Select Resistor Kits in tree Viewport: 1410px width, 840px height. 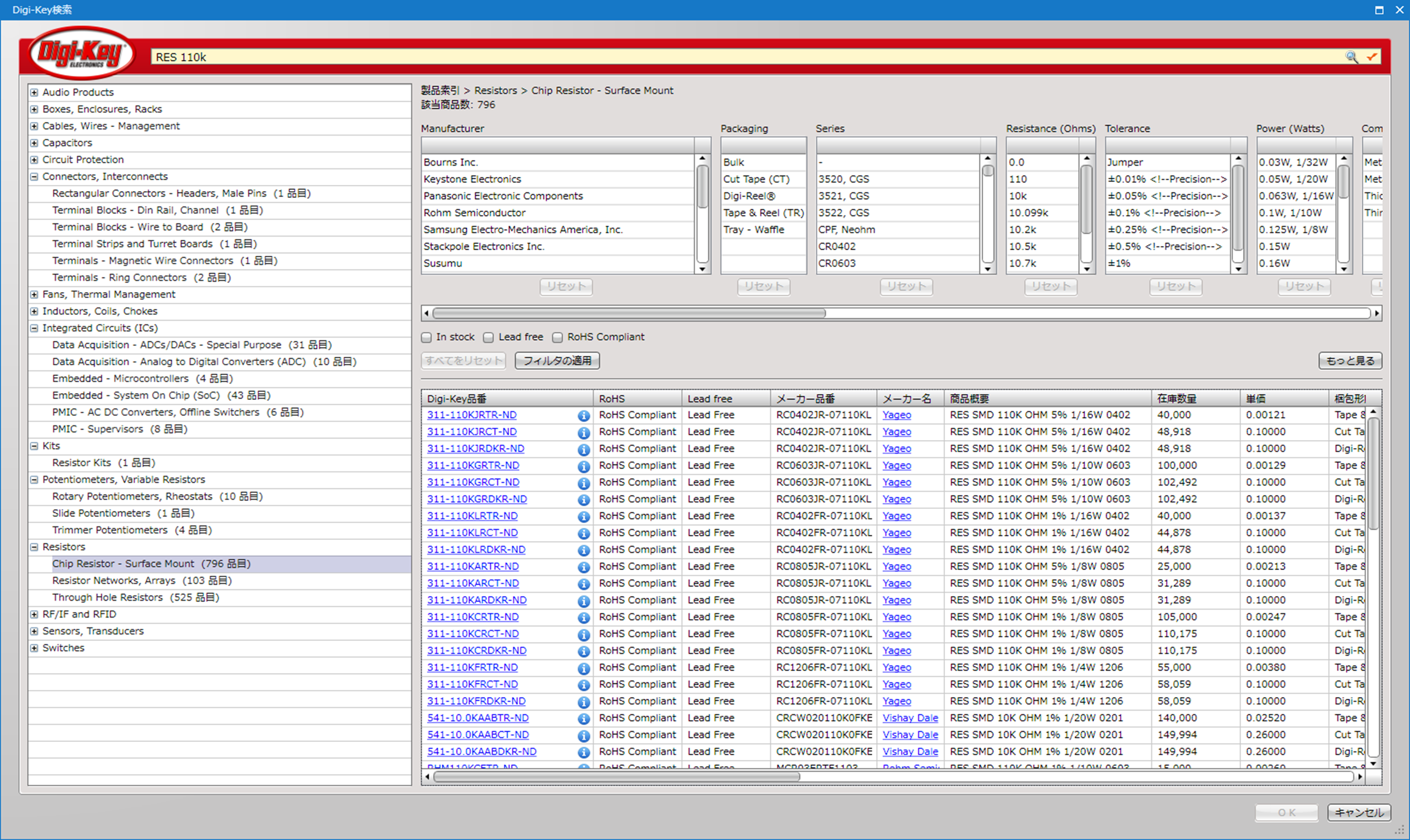(104, 463)
